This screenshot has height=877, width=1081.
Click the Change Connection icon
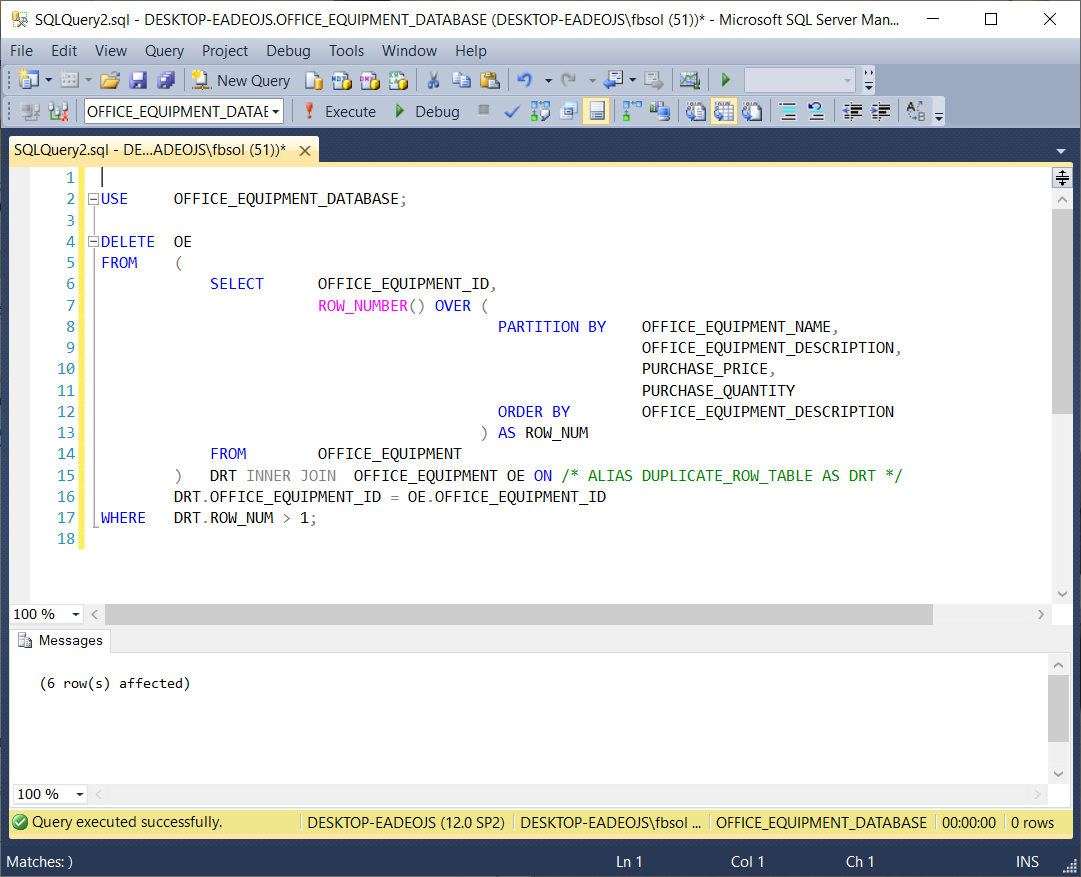58,111
